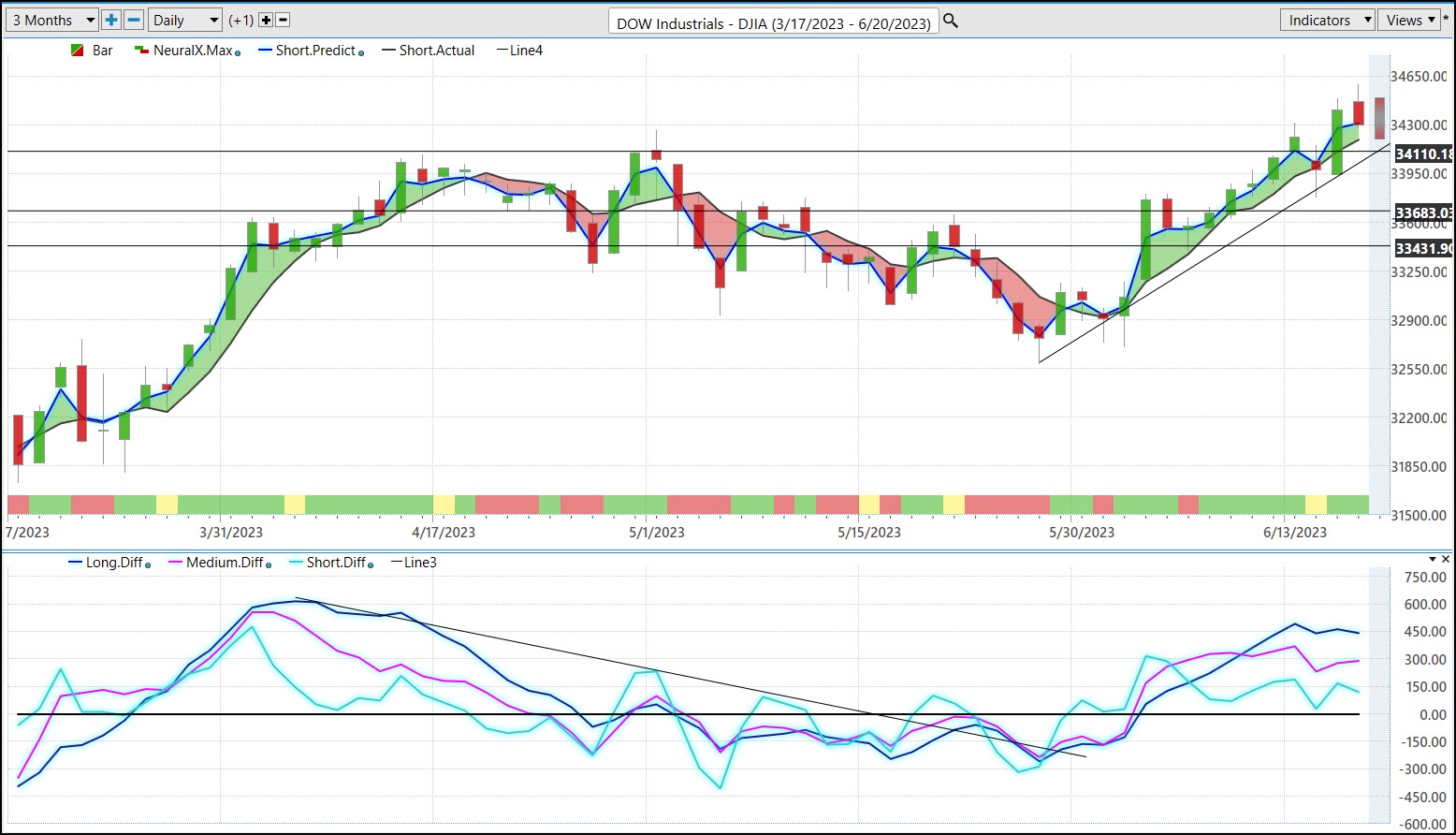The width and height of the screenshot is (1456, 835).
Task: Click the Short.Predict legend label
Action: coord(315,51)
